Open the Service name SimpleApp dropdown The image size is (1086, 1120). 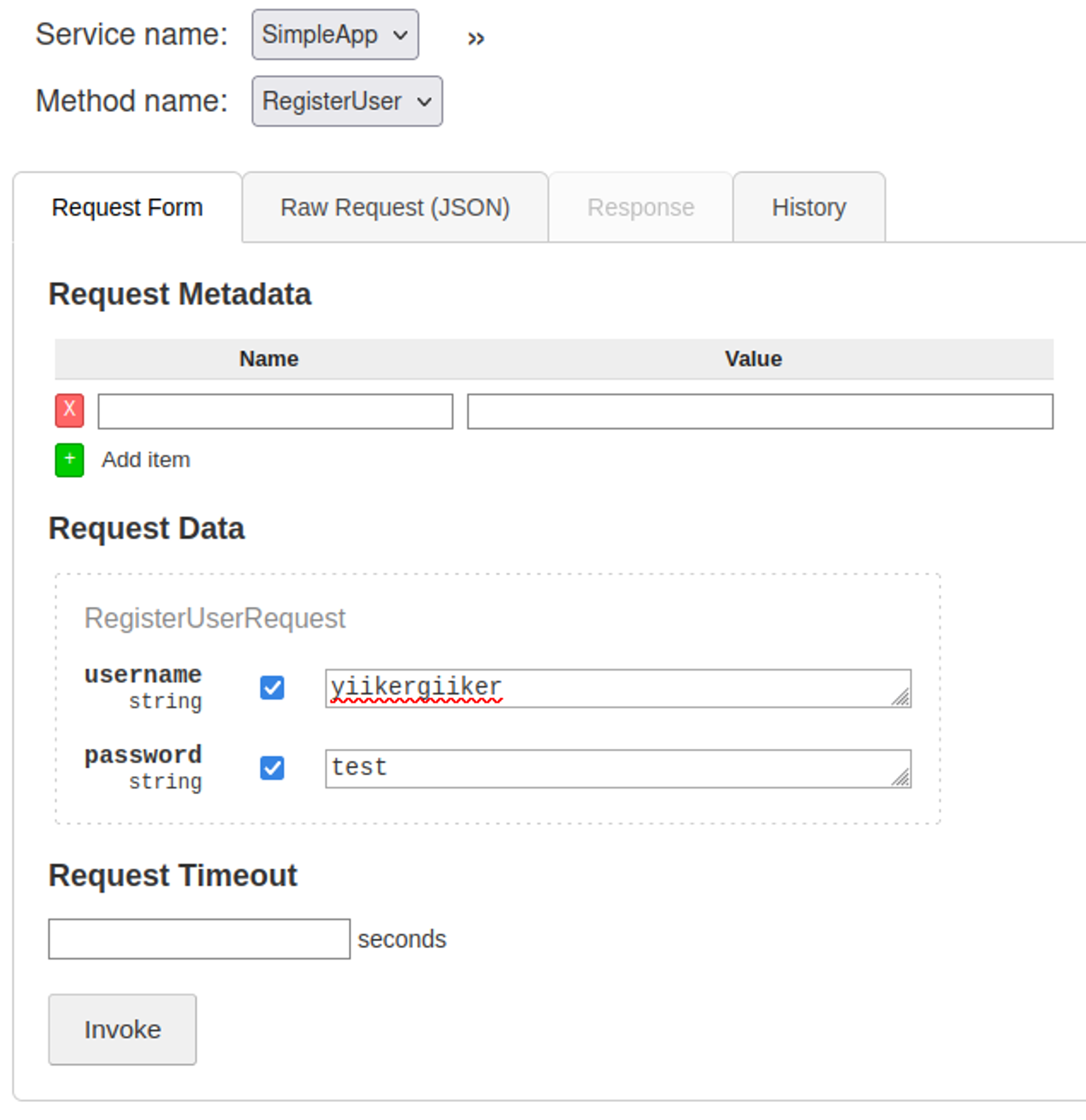(335, 35)
